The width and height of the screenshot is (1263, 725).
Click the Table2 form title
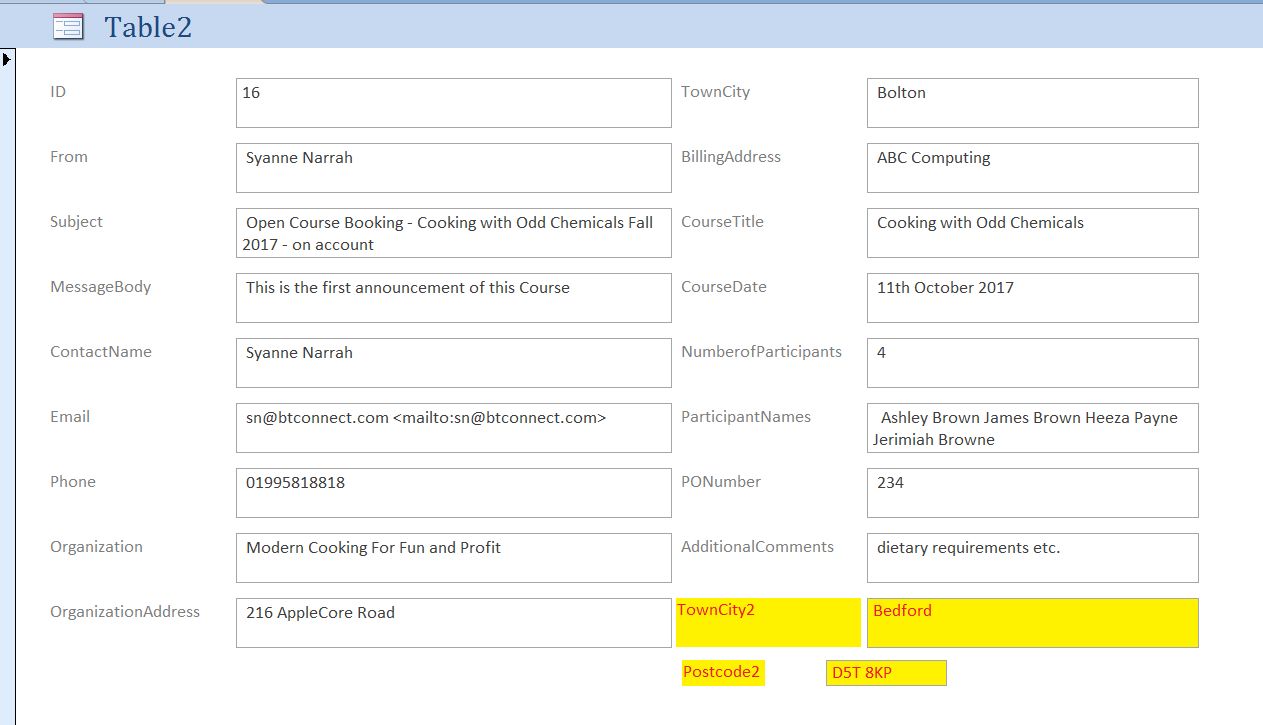pos(148,27)
